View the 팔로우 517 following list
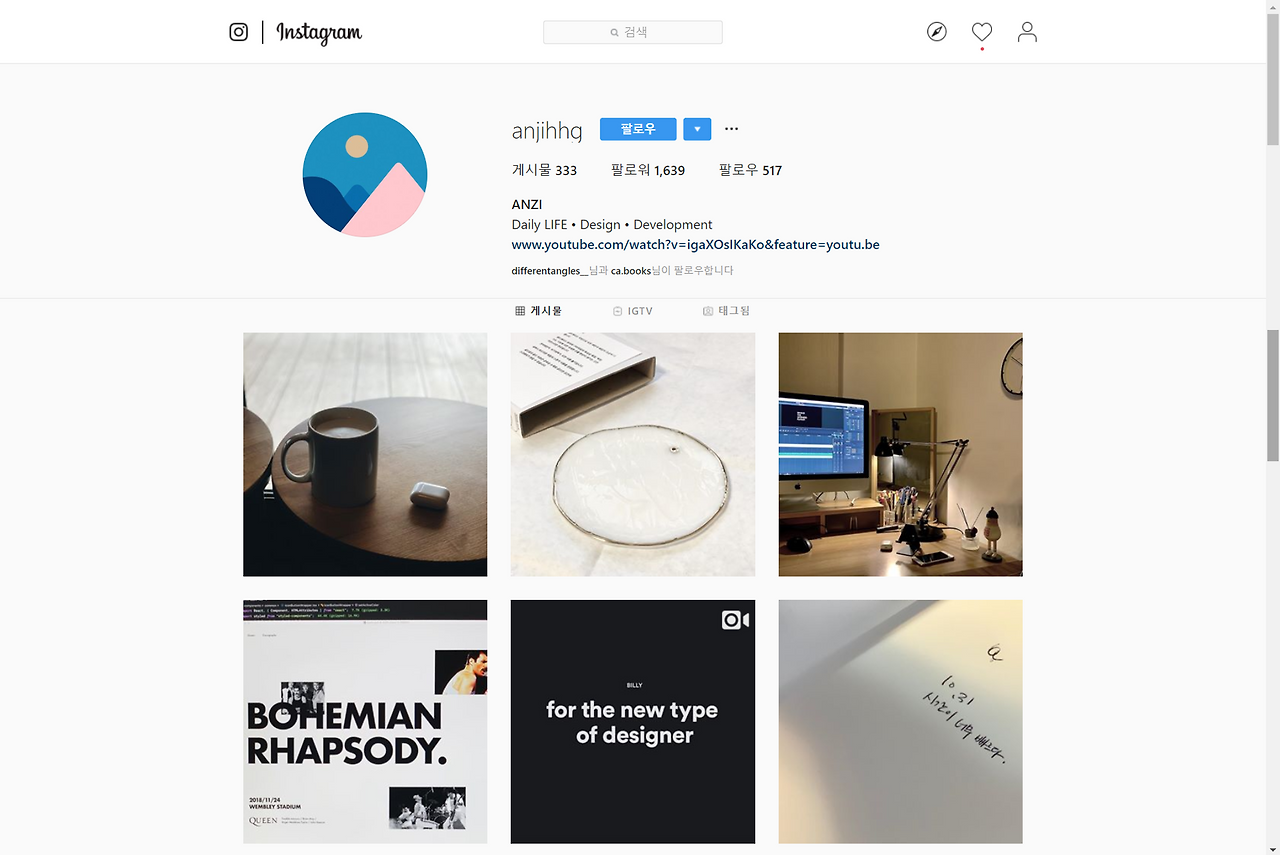This screenshot has height=855, width=1280. [x=750, y=170]
